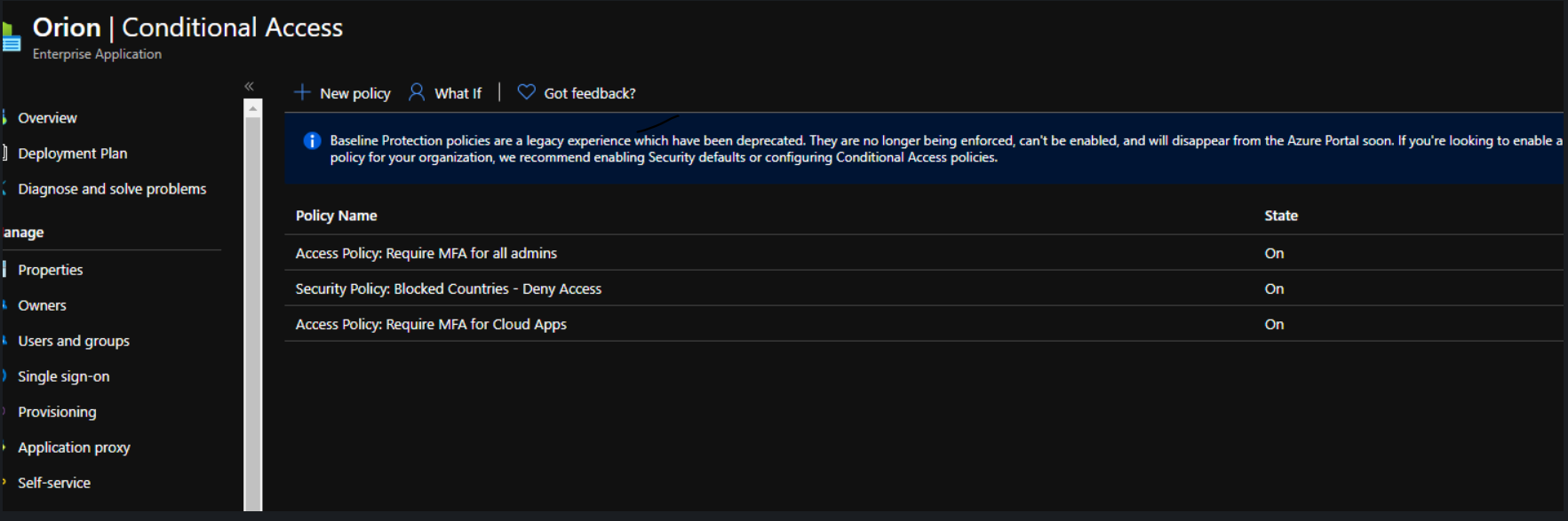Click the Orion enterprise application icon

pyautogui.click(x=11, y=37)
